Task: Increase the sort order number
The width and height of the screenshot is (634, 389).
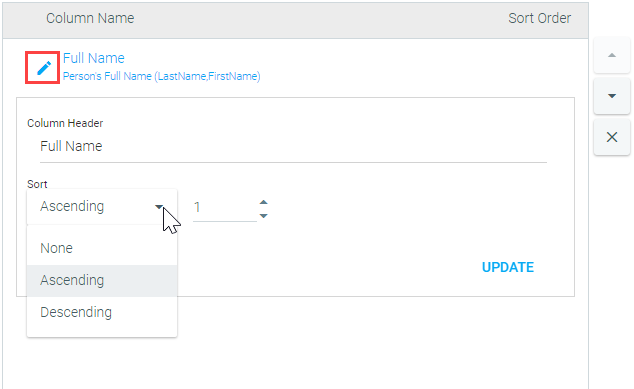Action: pyautogui.click(x=264, y=202)
